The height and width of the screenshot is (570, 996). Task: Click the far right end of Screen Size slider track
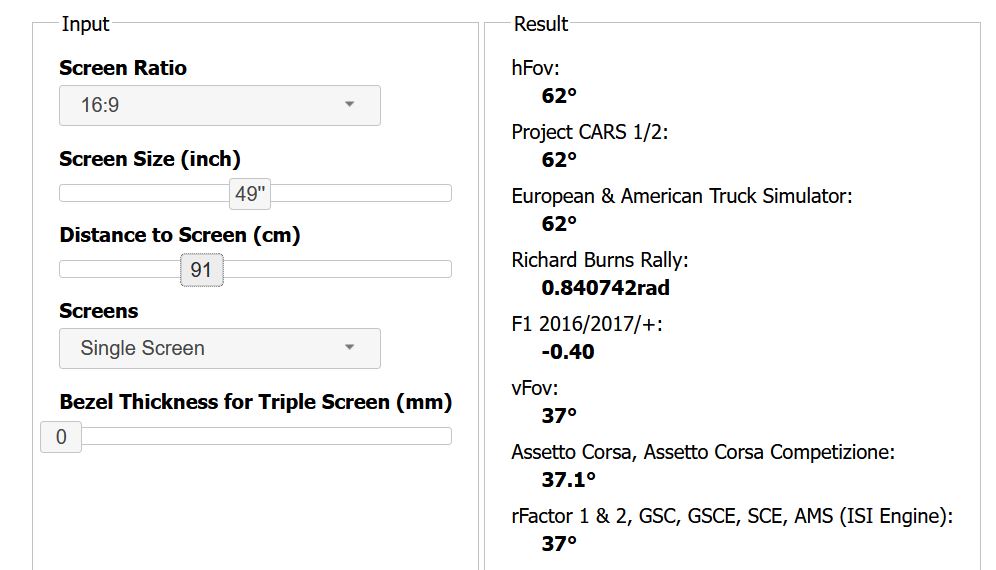(x=446, y=194)
